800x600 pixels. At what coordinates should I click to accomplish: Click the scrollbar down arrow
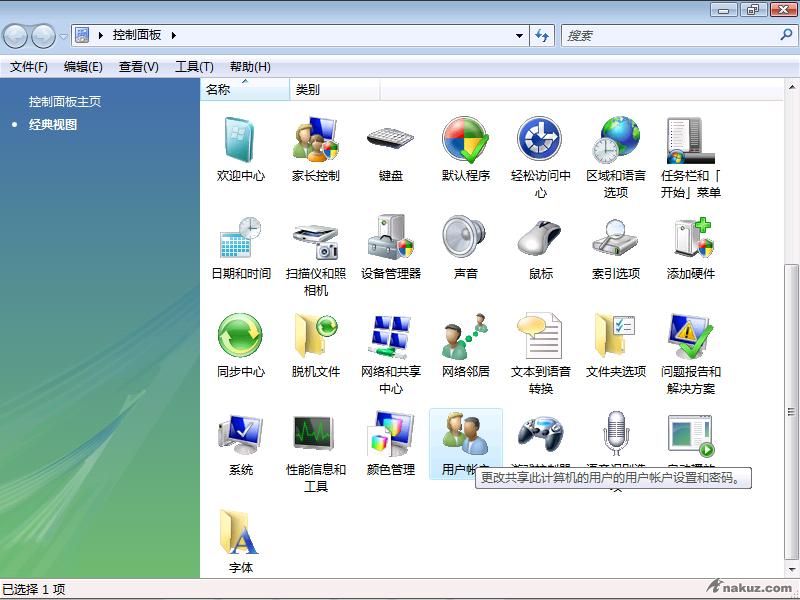(x=791, y=569)
